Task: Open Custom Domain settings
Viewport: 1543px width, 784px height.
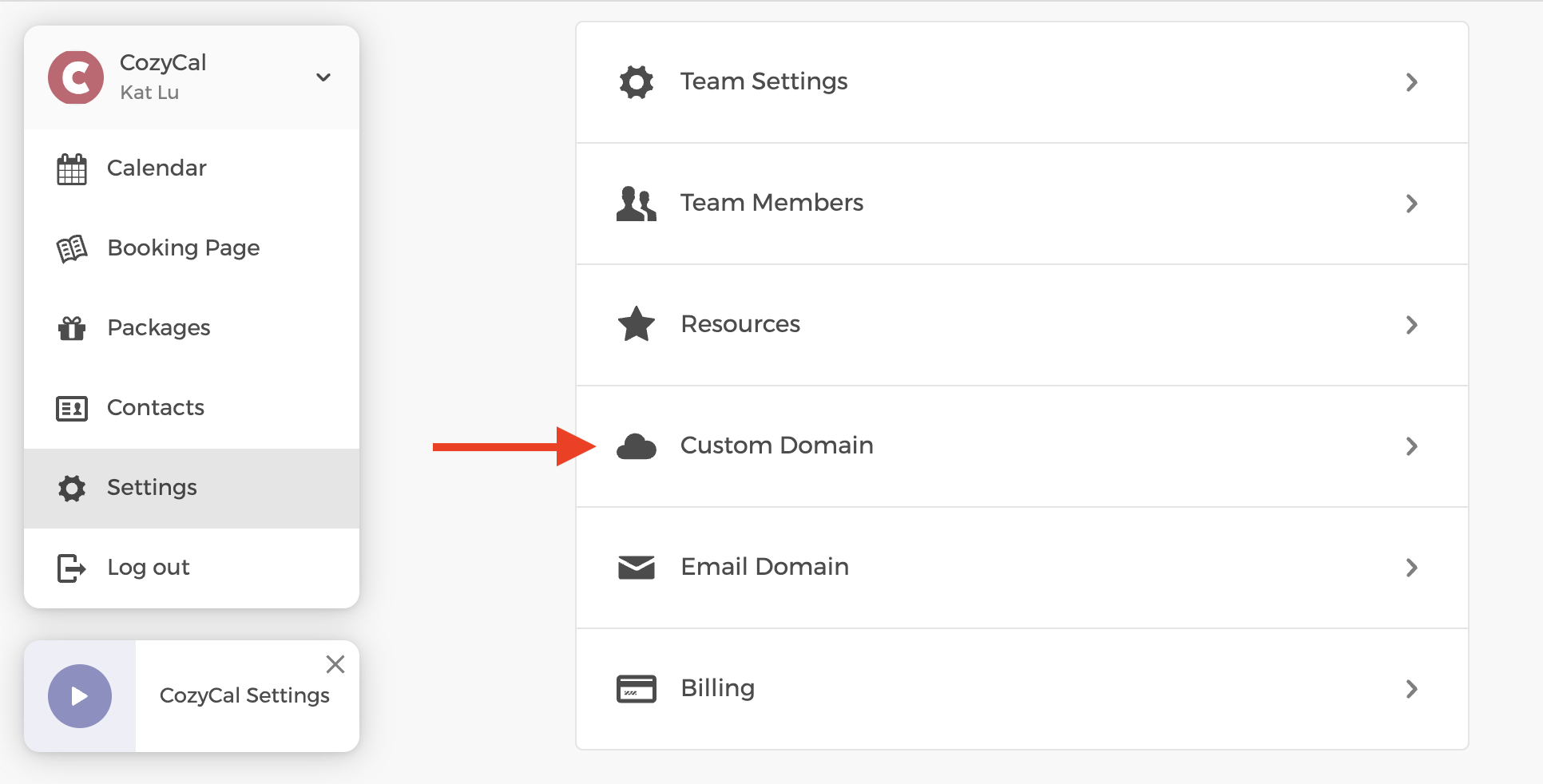Action: coord(1022,446)
